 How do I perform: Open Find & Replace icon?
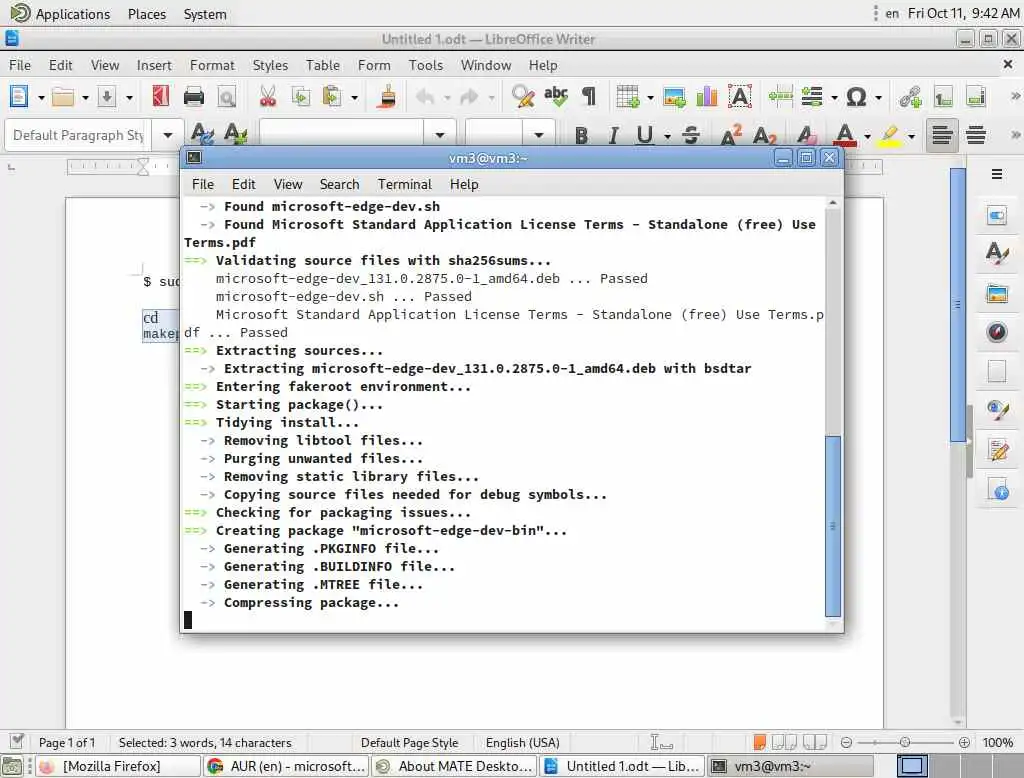tap(523, 97)
